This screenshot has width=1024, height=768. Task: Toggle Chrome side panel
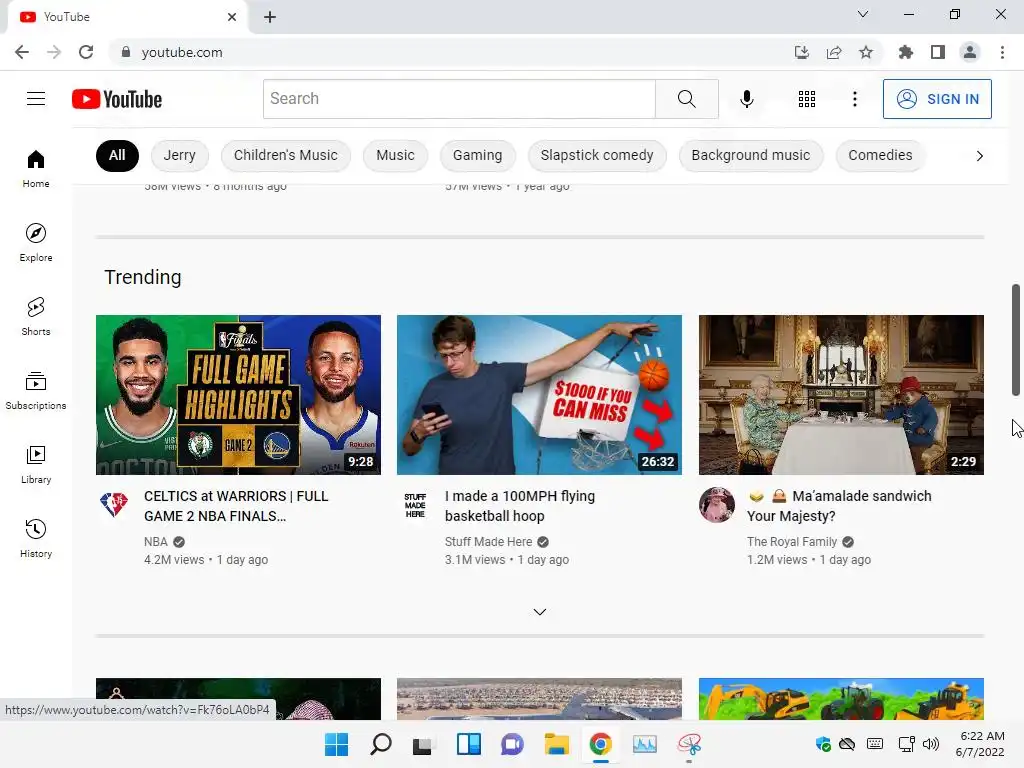click(937, 52)
